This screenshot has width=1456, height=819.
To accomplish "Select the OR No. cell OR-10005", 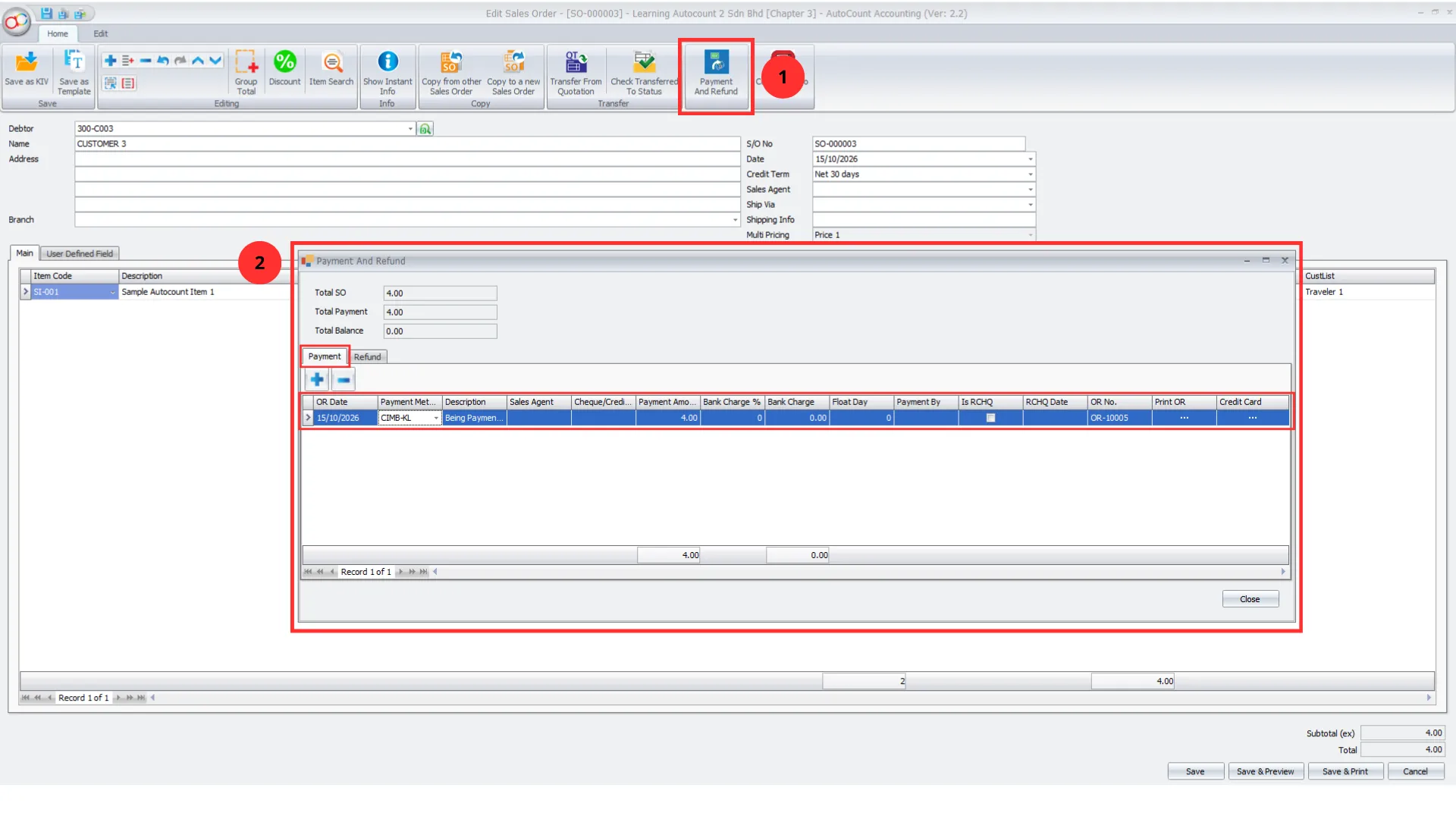I will click(x=1119, y=418).
